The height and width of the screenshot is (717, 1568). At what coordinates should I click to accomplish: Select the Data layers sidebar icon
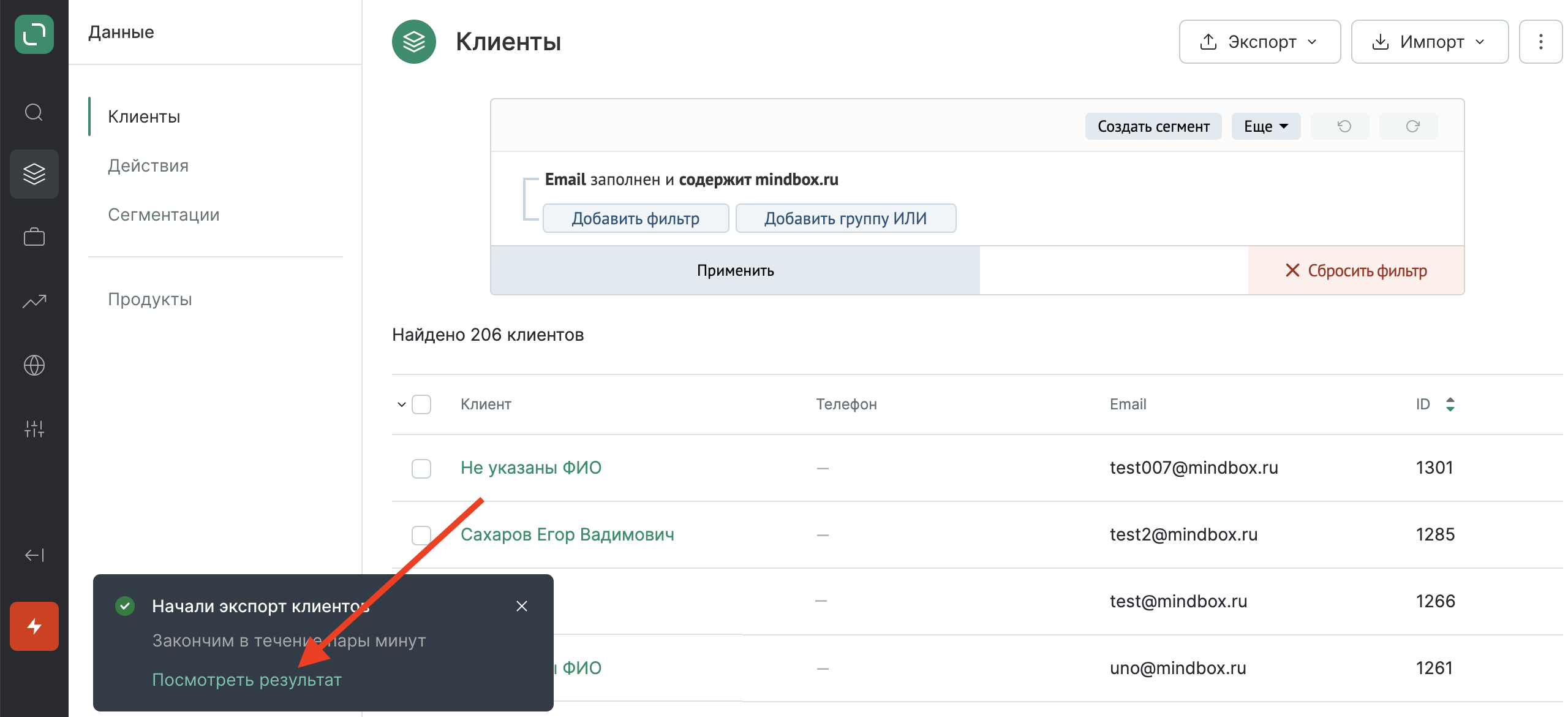click(x=34, y=174)
